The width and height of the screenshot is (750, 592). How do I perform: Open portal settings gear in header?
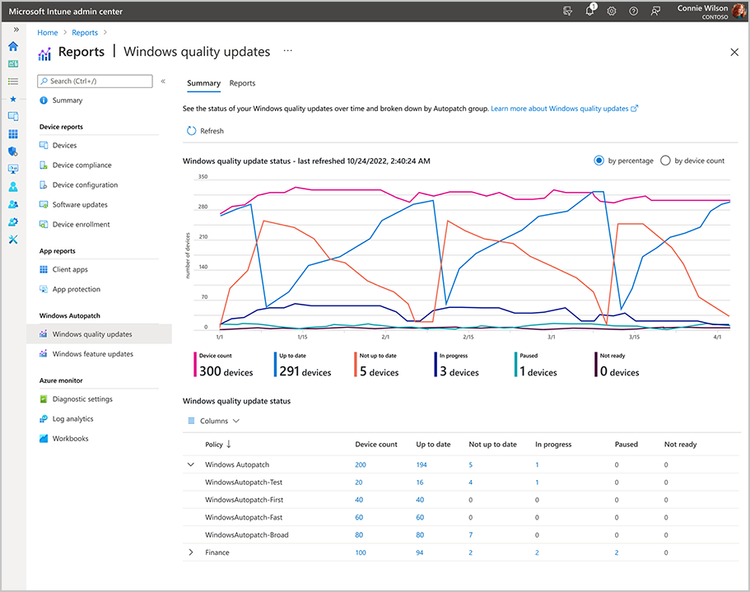[611, 11]
